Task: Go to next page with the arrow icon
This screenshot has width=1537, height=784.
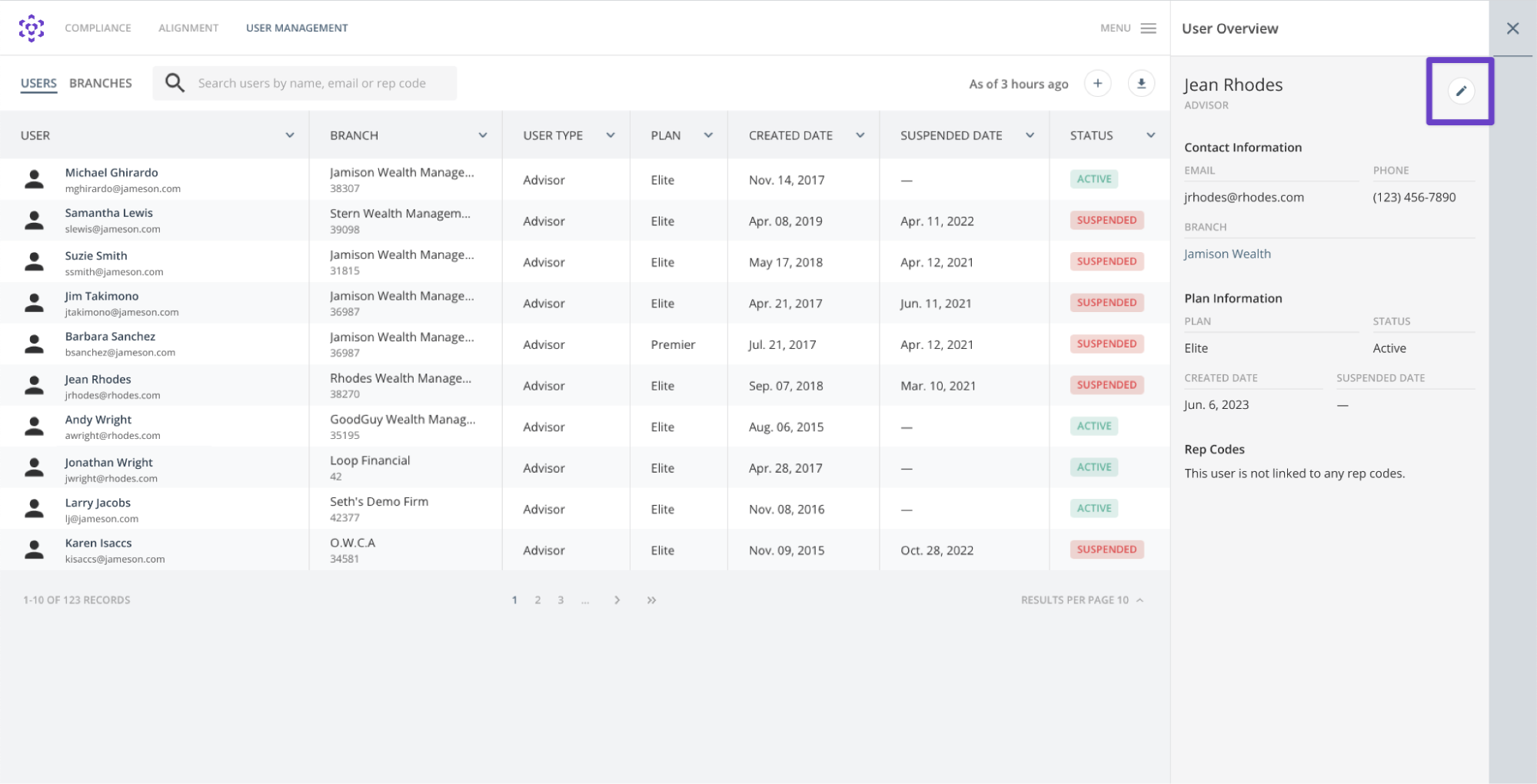Action: (617, 600)
